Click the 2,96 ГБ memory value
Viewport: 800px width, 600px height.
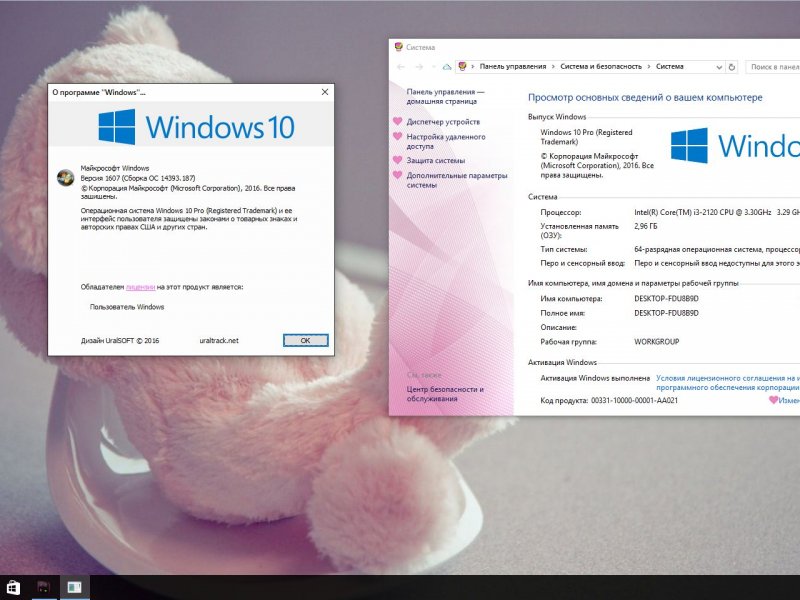645,226
